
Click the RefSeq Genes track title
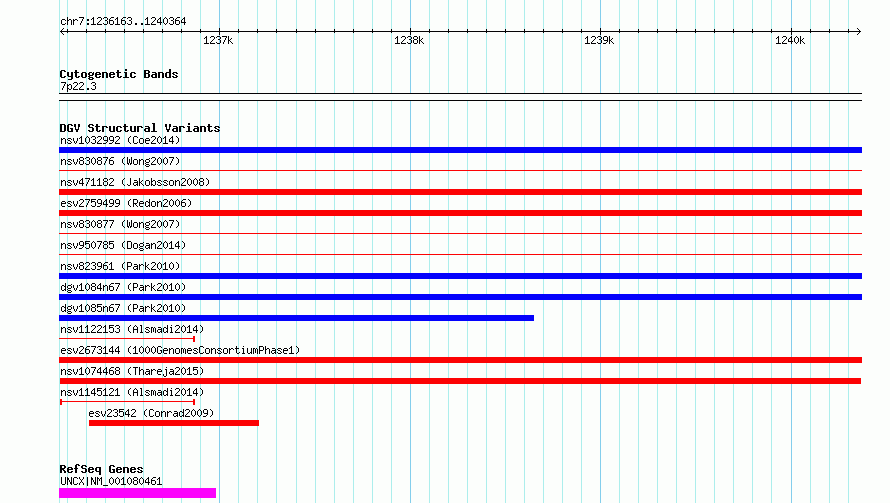point(101,470)
